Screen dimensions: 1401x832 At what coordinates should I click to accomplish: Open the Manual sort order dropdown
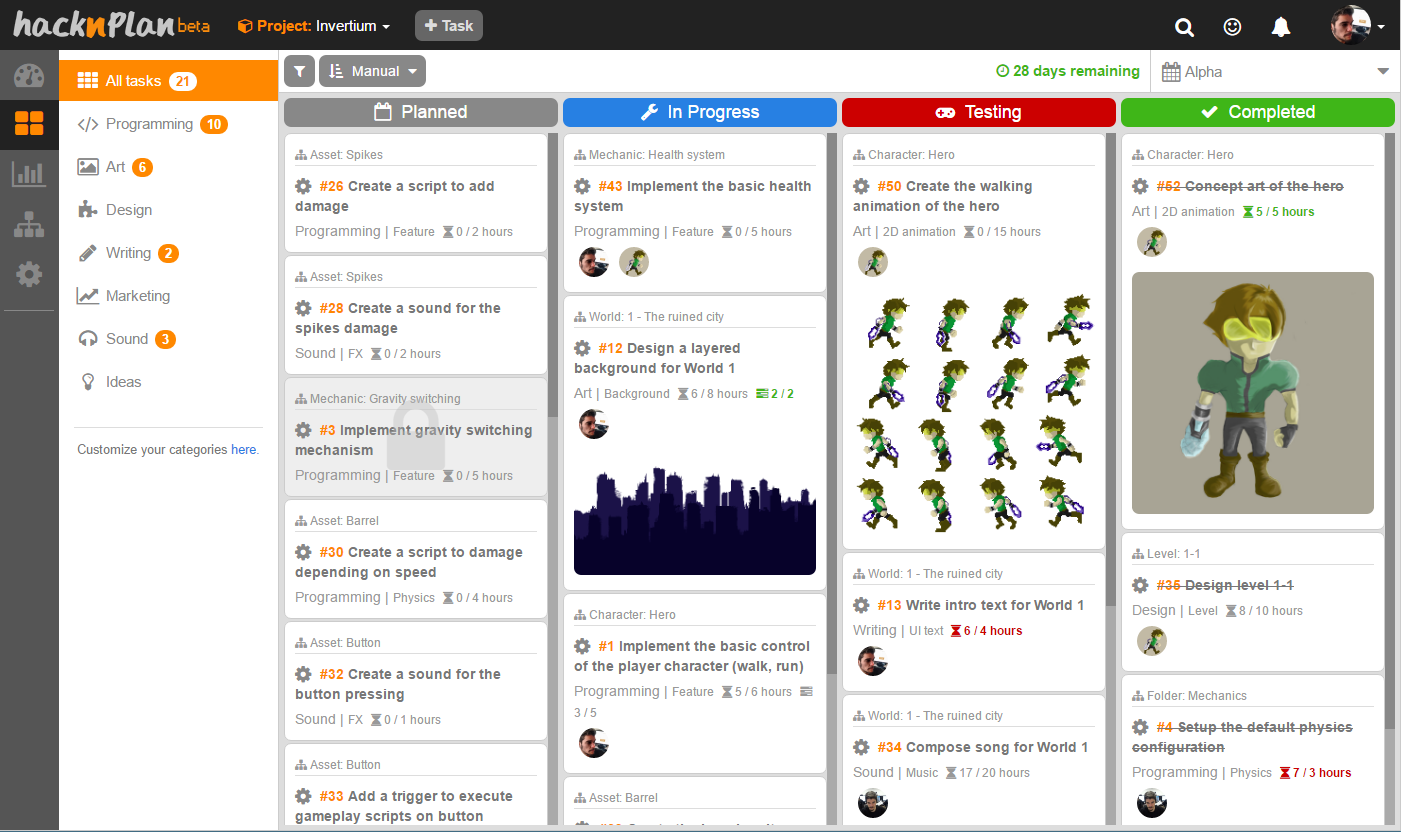tap(372, 71)
